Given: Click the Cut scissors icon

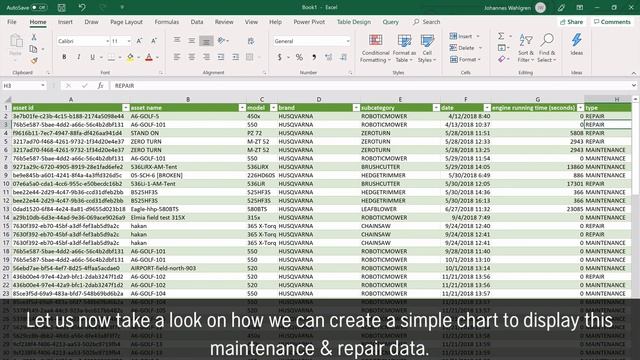Looking at the screenshot, I should 34,37.
